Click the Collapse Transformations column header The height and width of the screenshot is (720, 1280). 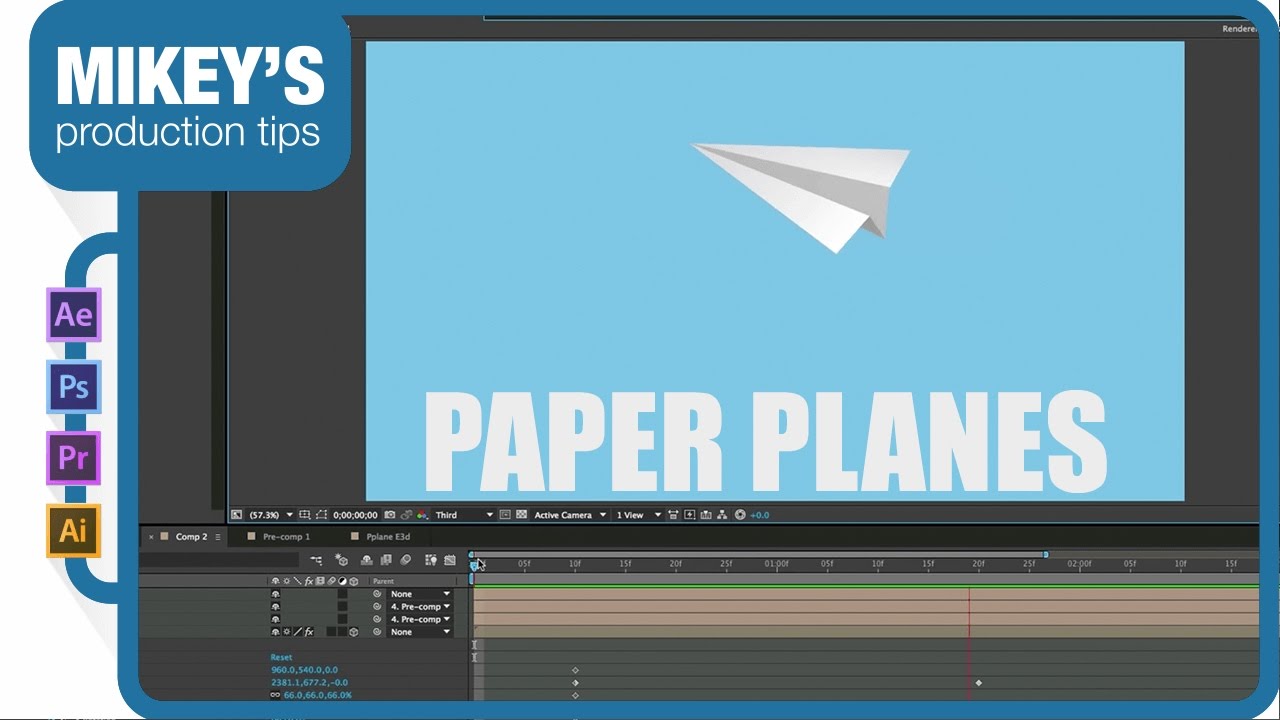point(286,581)
